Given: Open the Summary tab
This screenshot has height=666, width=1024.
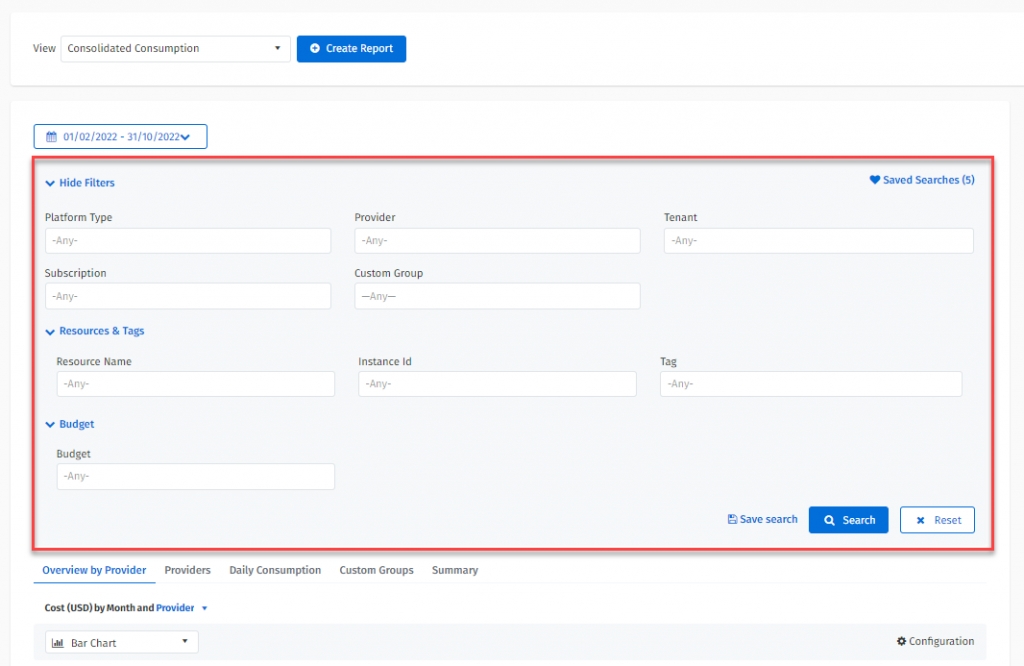Looking at the screenshot, I should point(455,570).
